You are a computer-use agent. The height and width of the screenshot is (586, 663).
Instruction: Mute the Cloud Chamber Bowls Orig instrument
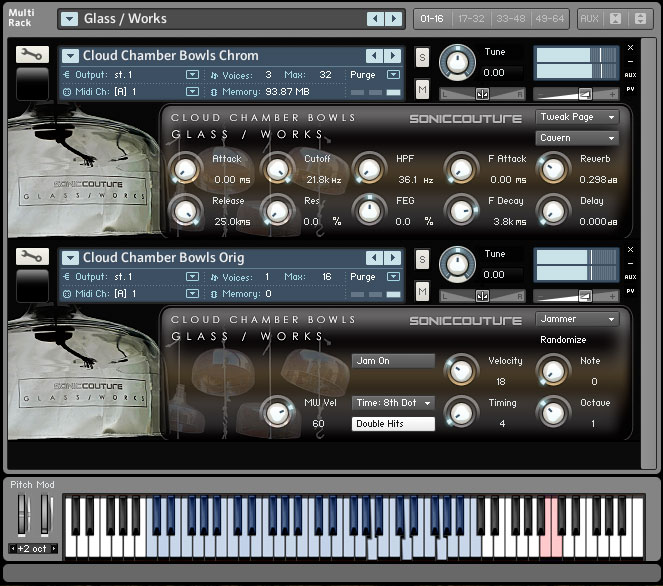(x=422, y=291)
